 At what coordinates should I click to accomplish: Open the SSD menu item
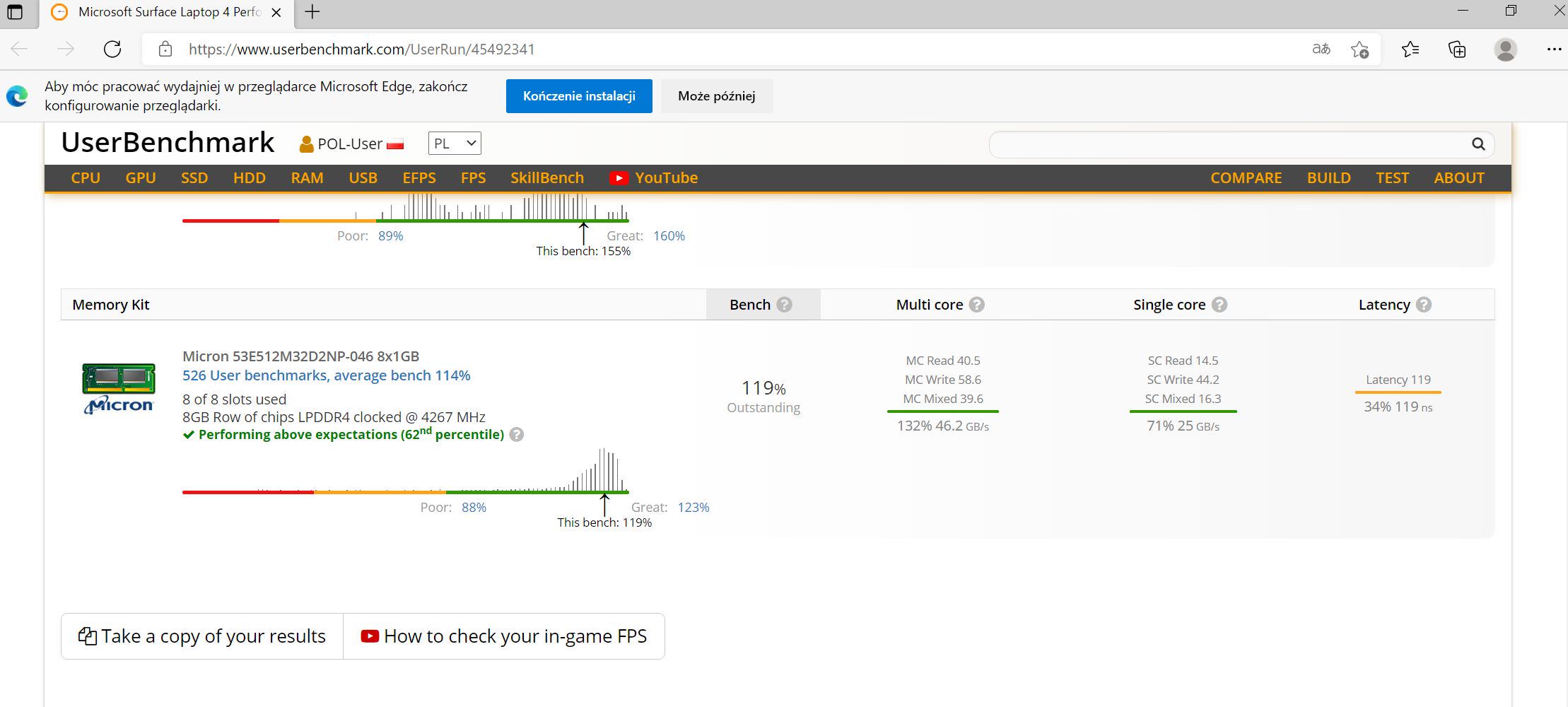click(194, 178)
